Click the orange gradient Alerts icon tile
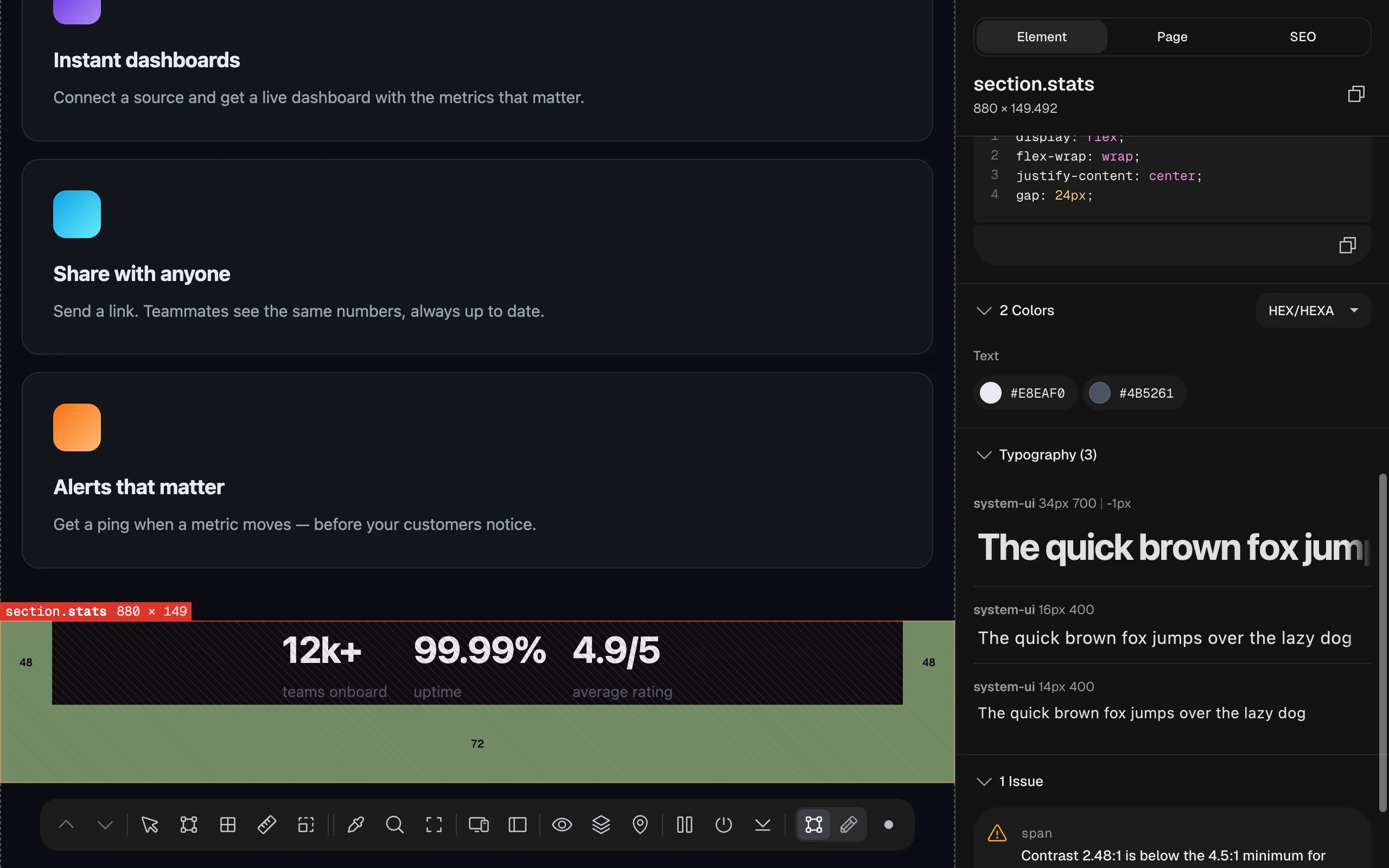1389x868 pixels. tap(77, 427)
